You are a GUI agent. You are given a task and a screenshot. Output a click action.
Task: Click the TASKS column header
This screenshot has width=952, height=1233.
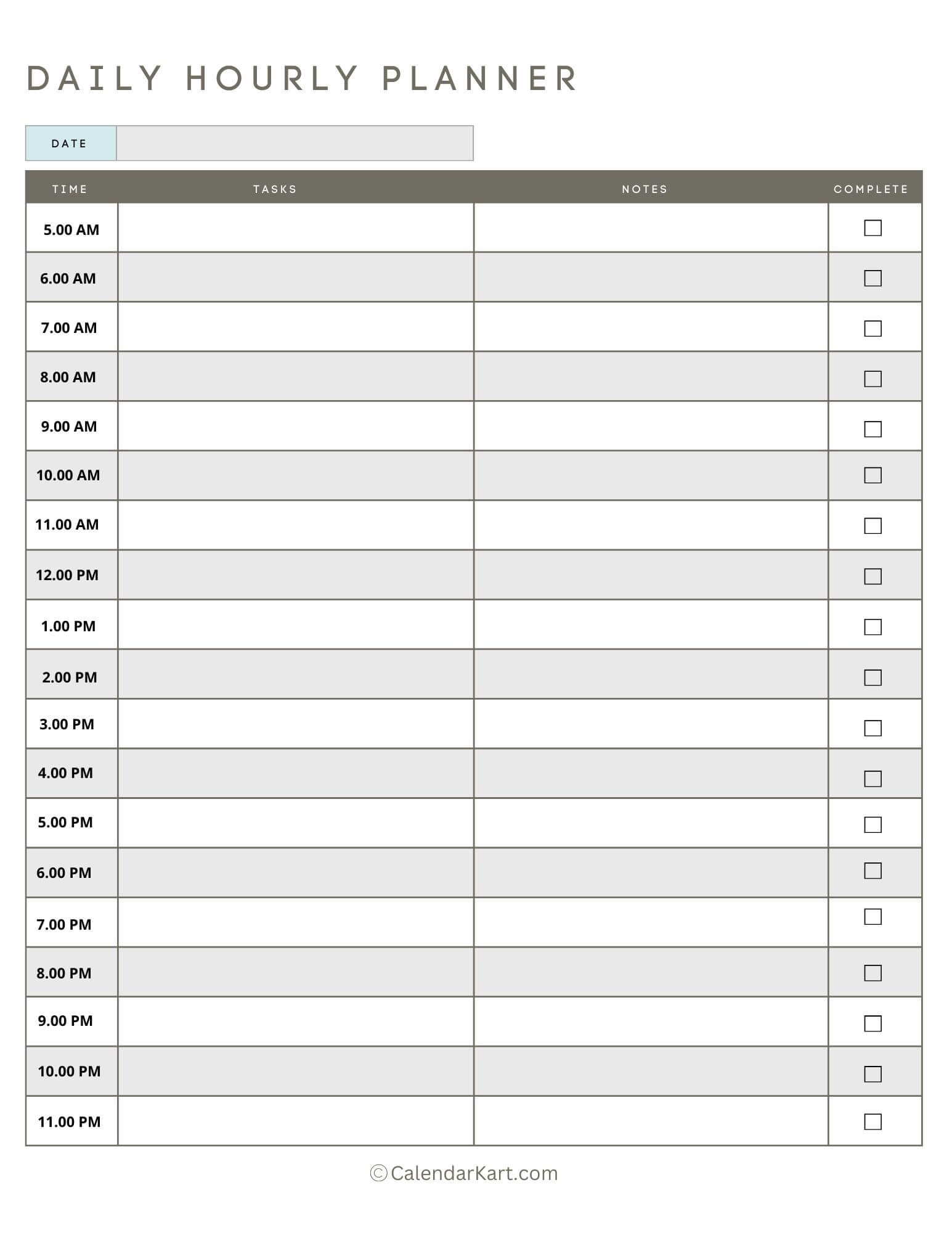[275, 189]
